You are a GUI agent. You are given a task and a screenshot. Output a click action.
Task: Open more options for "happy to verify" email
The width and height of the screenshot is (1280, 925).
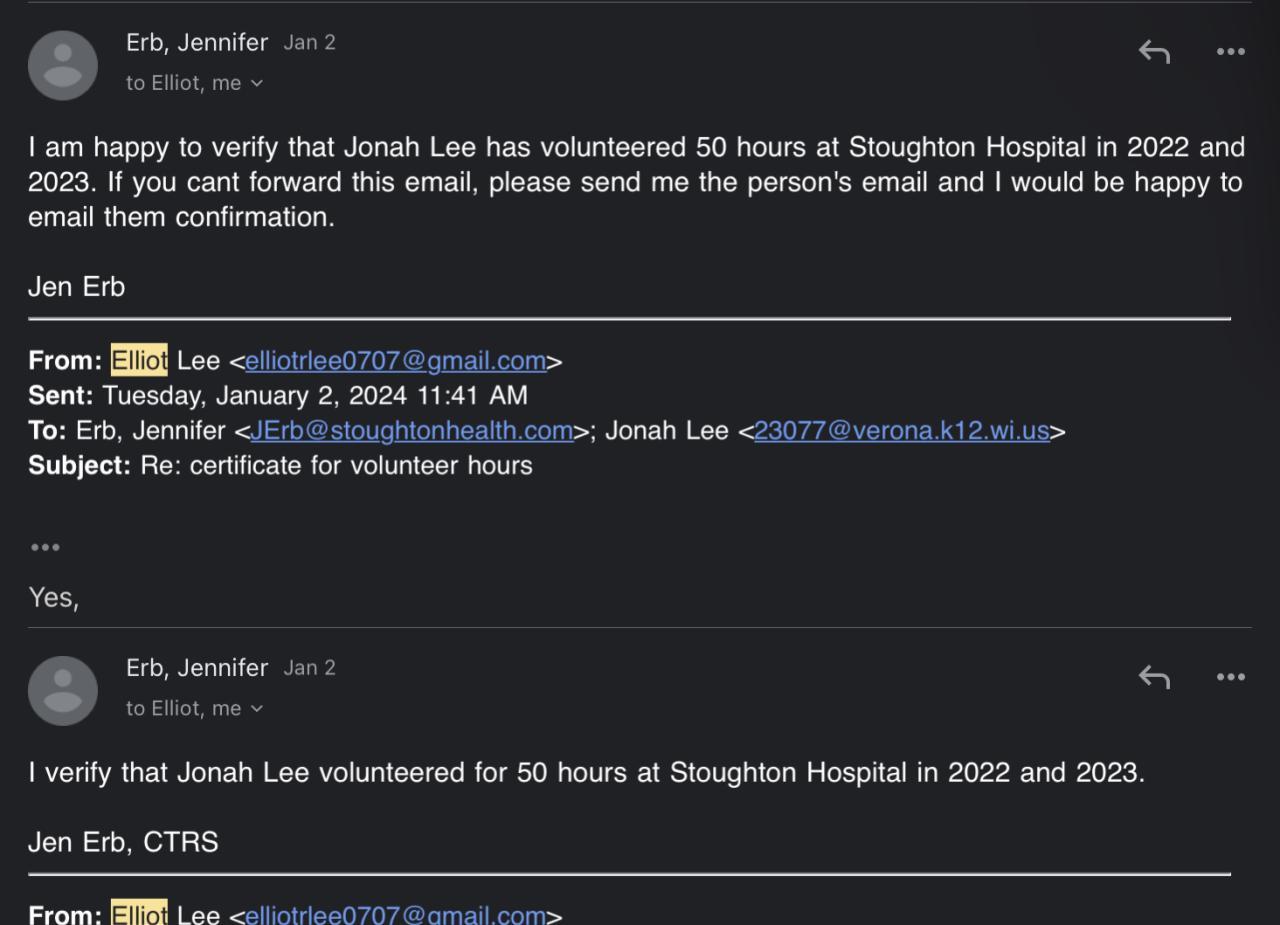tap(1231, 52)
